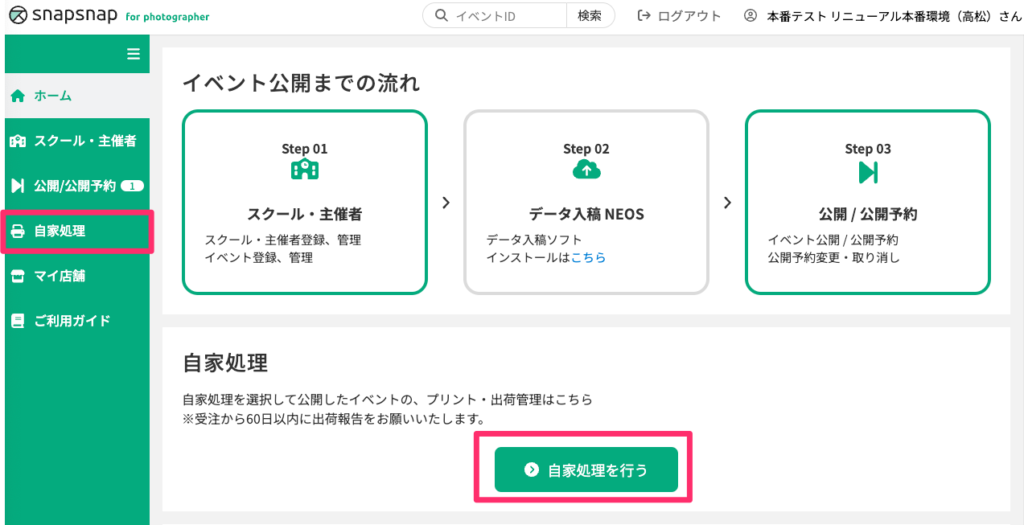Open the こちら install link

coord(588,257)
